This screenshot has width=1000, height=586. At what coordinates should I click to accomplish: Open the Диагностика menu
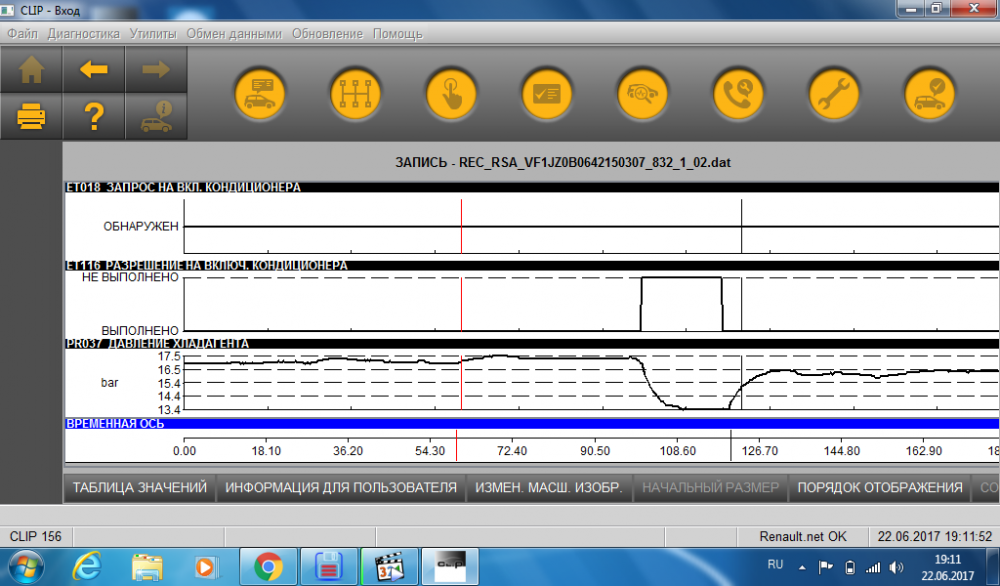coord(84,34)
